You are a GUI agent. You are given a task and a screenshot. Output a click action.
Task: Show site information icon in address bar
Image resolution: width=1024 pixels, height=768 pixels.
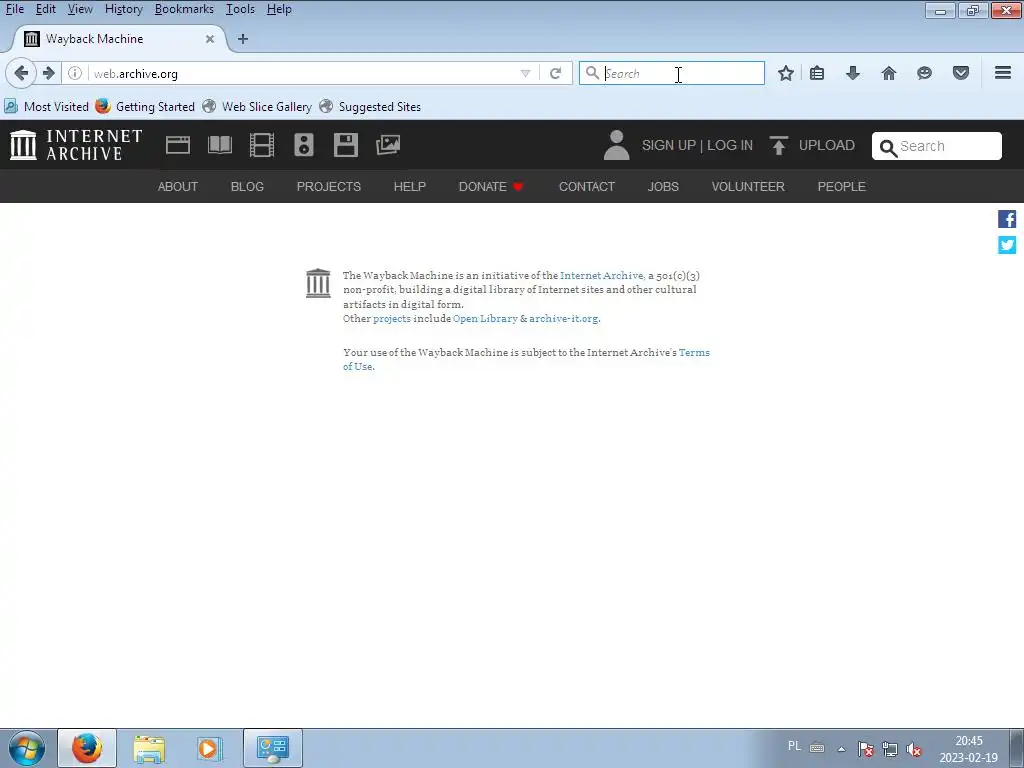click(75, 73)
